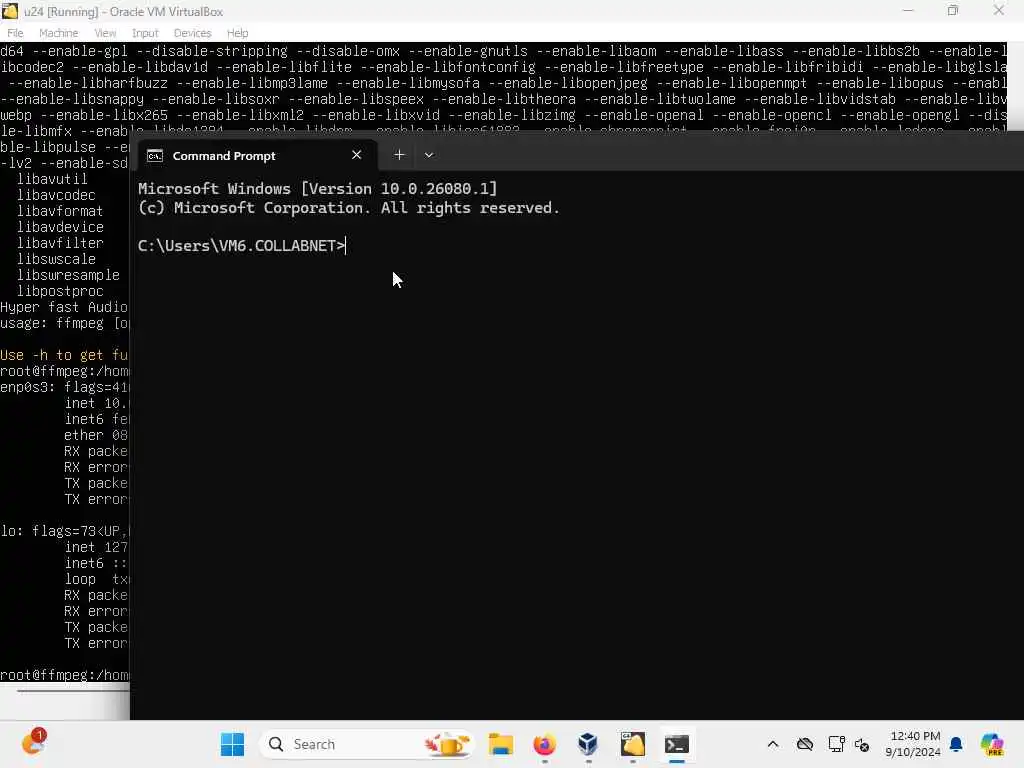Click the VirtualBox window title icon
Screen dimensions: 1024x768
click(10, 10)
